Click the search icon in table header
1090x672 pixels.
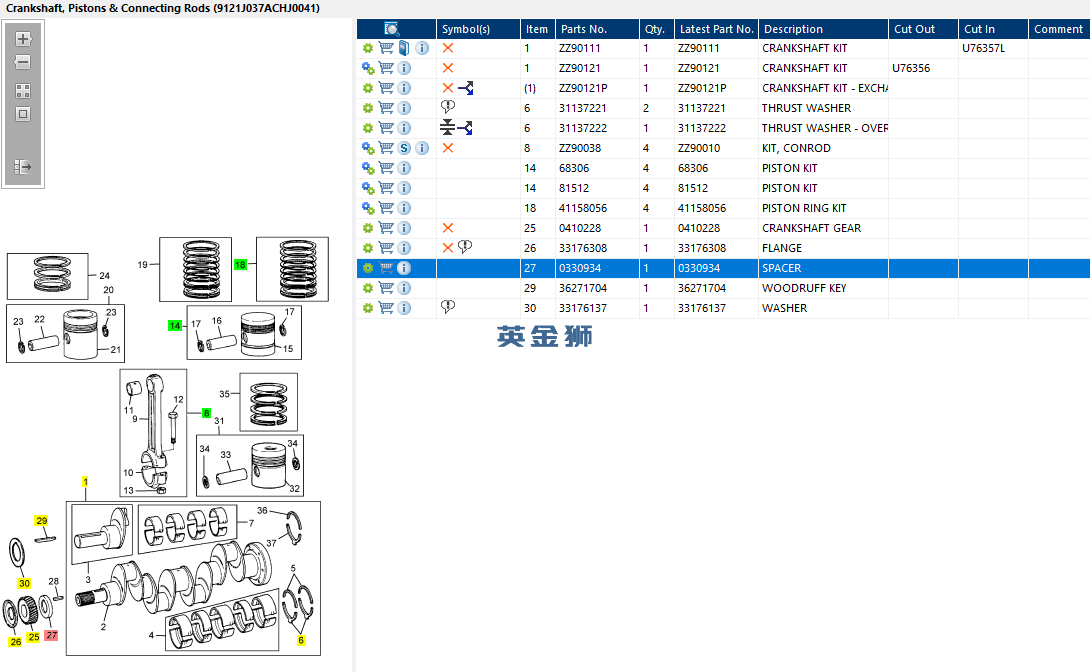392,29
